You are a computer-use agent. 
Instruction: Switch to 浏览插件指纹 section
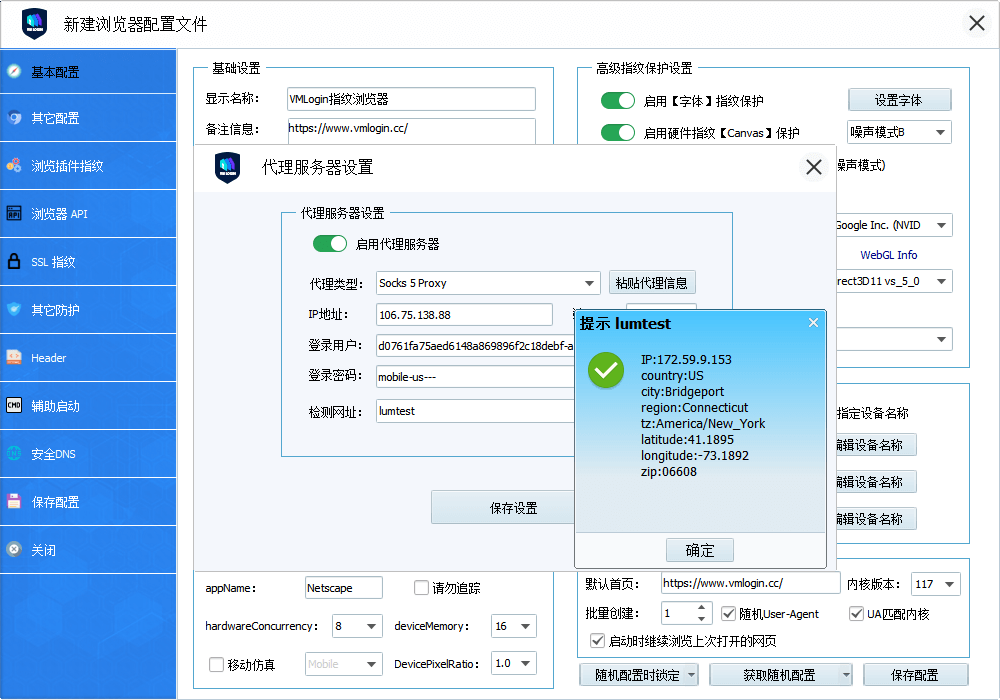(88, 166)
